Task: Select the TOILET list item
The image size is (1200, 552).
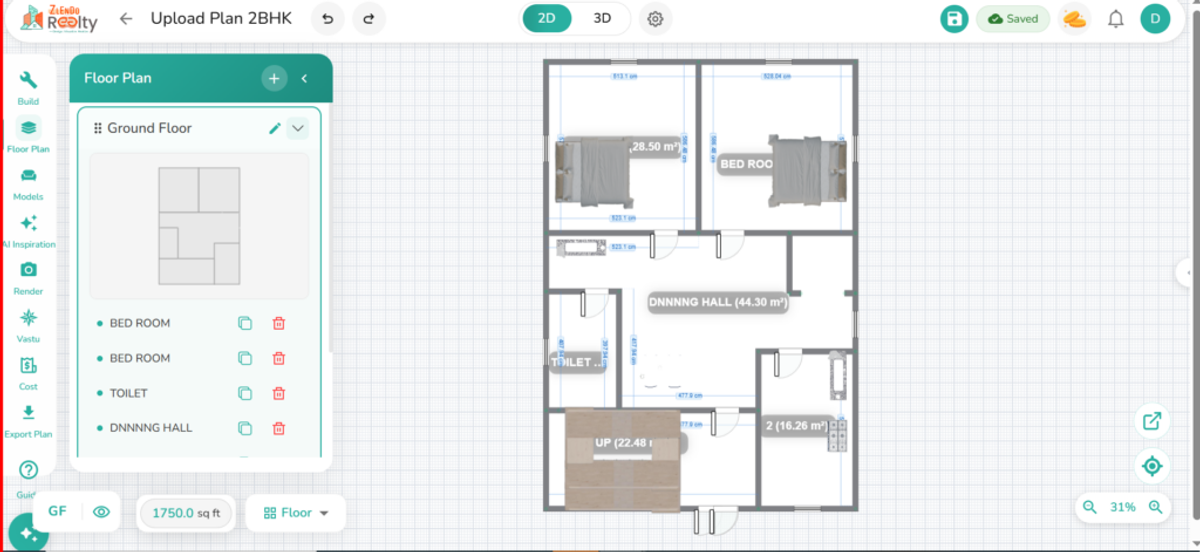Action: (x=129, y=393)
